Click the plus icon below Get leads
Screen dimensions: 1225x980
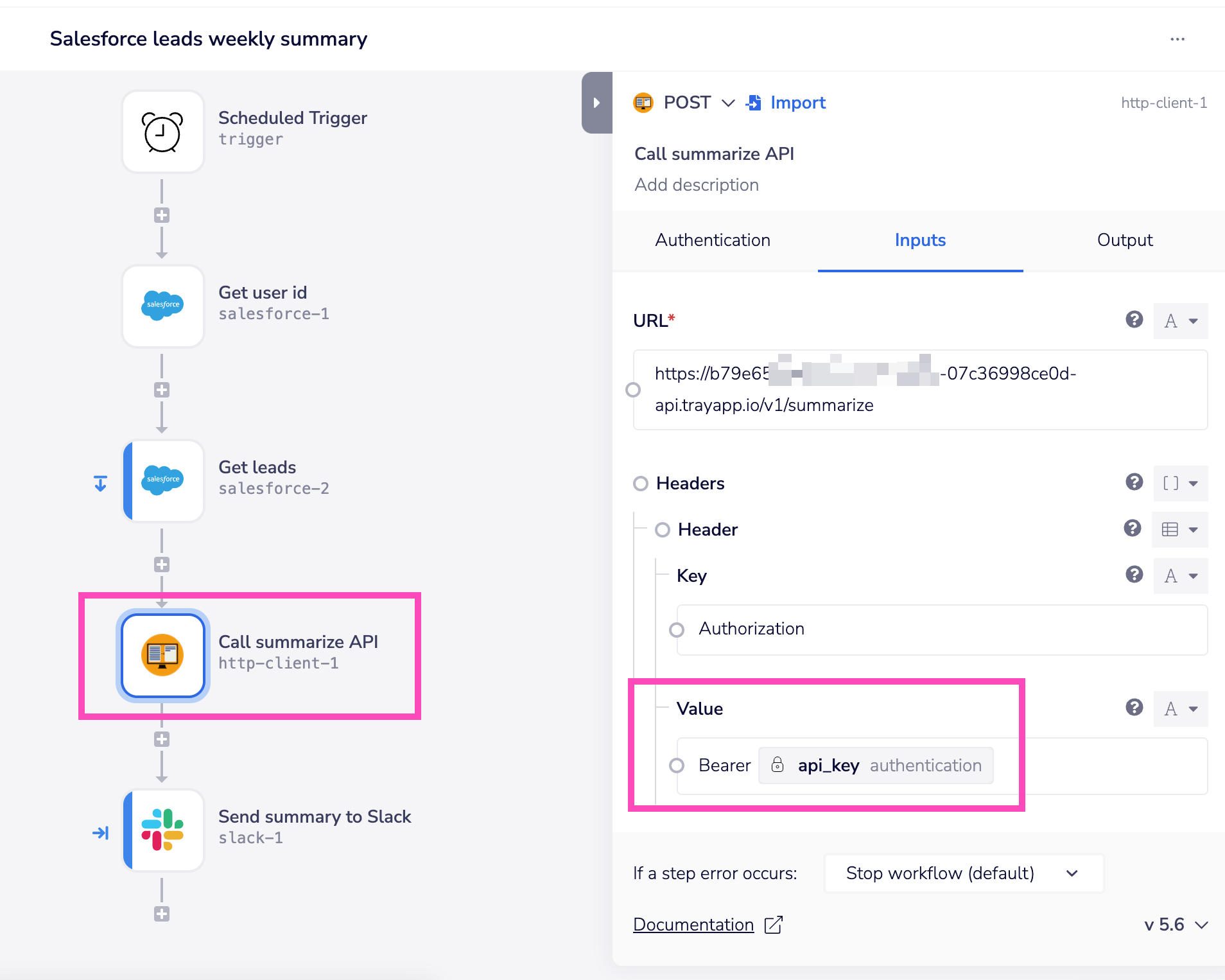coord(161,564)
